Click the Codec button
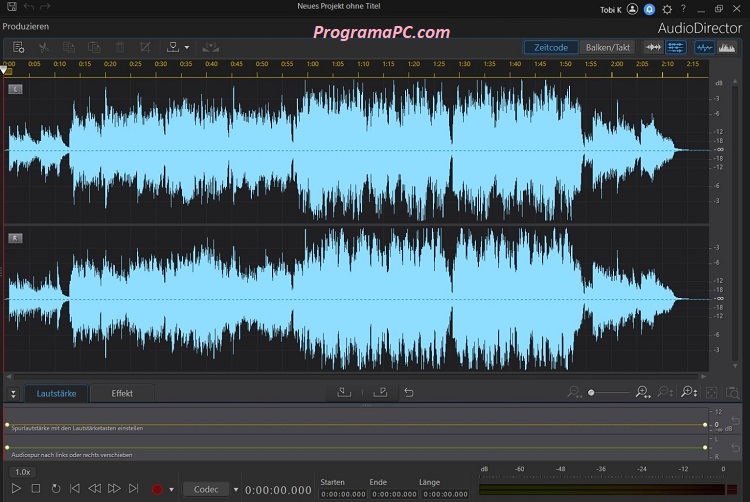 click(x=206, y=489)
